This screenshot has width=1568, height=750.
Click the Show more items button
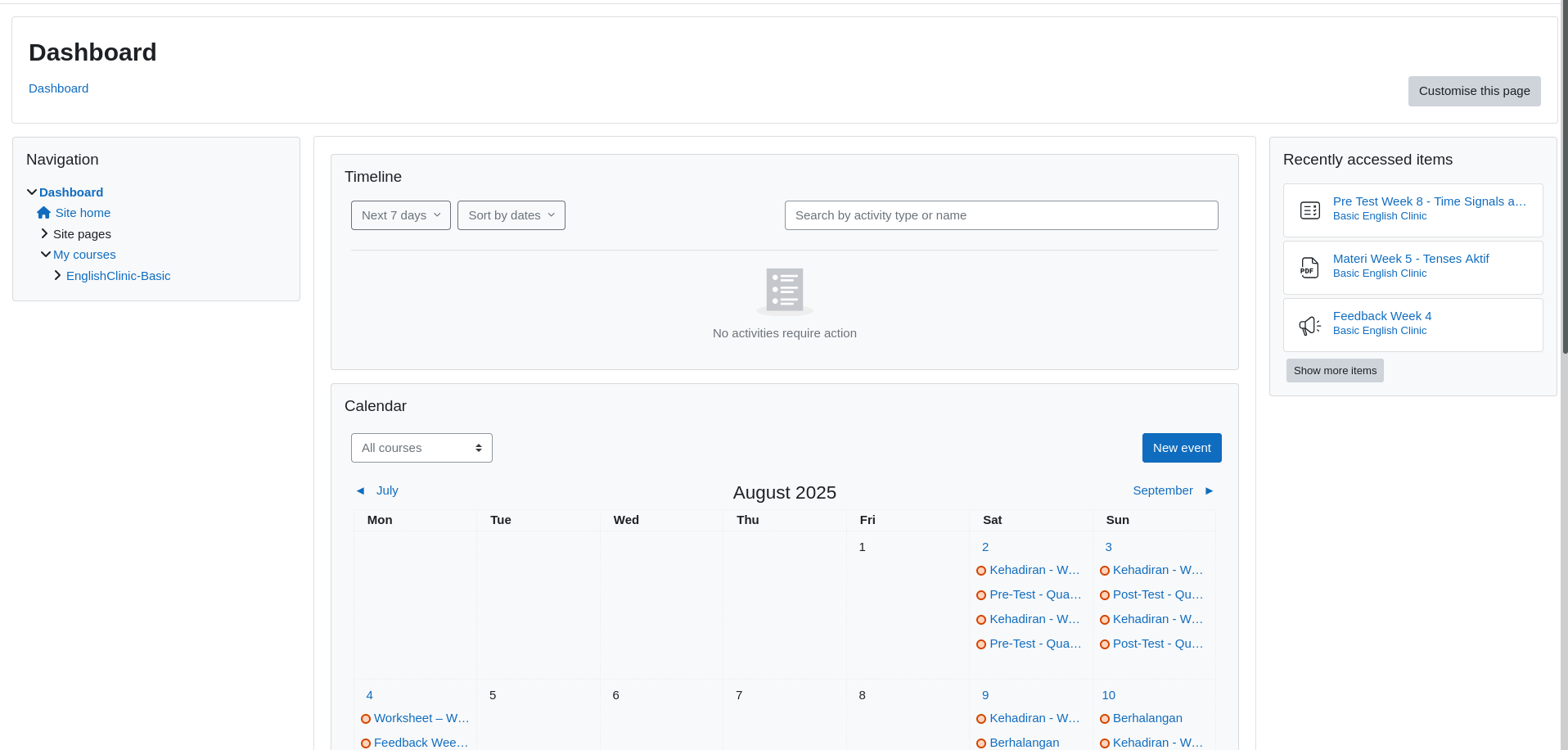(1335, 371)
